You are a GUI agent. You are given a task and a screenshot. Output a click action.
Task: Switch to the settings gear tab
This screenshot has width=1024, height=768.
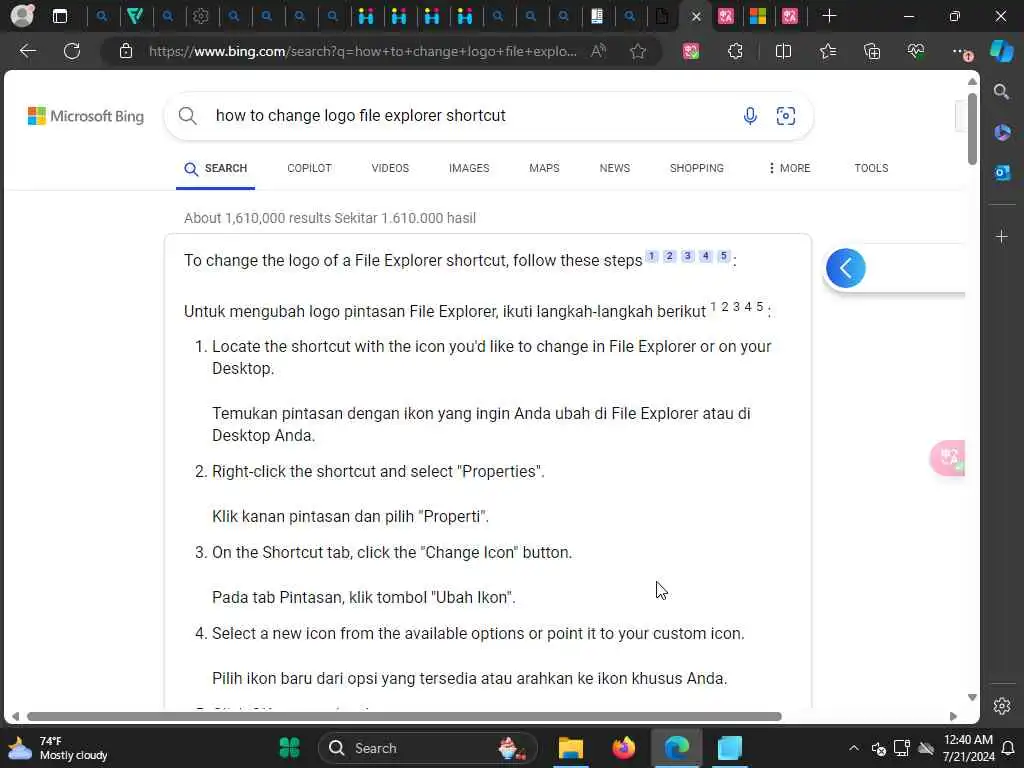click(x=201, y=16)
